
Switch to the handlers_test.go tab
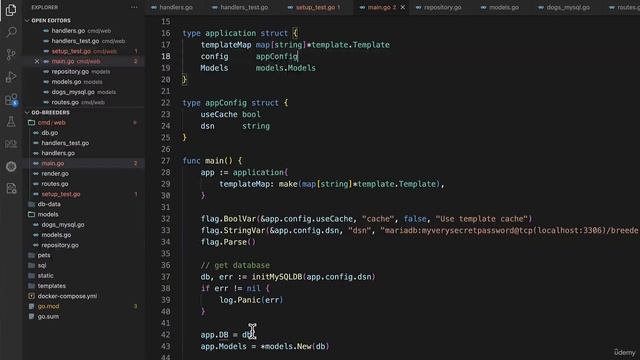[x=240, y=7]
